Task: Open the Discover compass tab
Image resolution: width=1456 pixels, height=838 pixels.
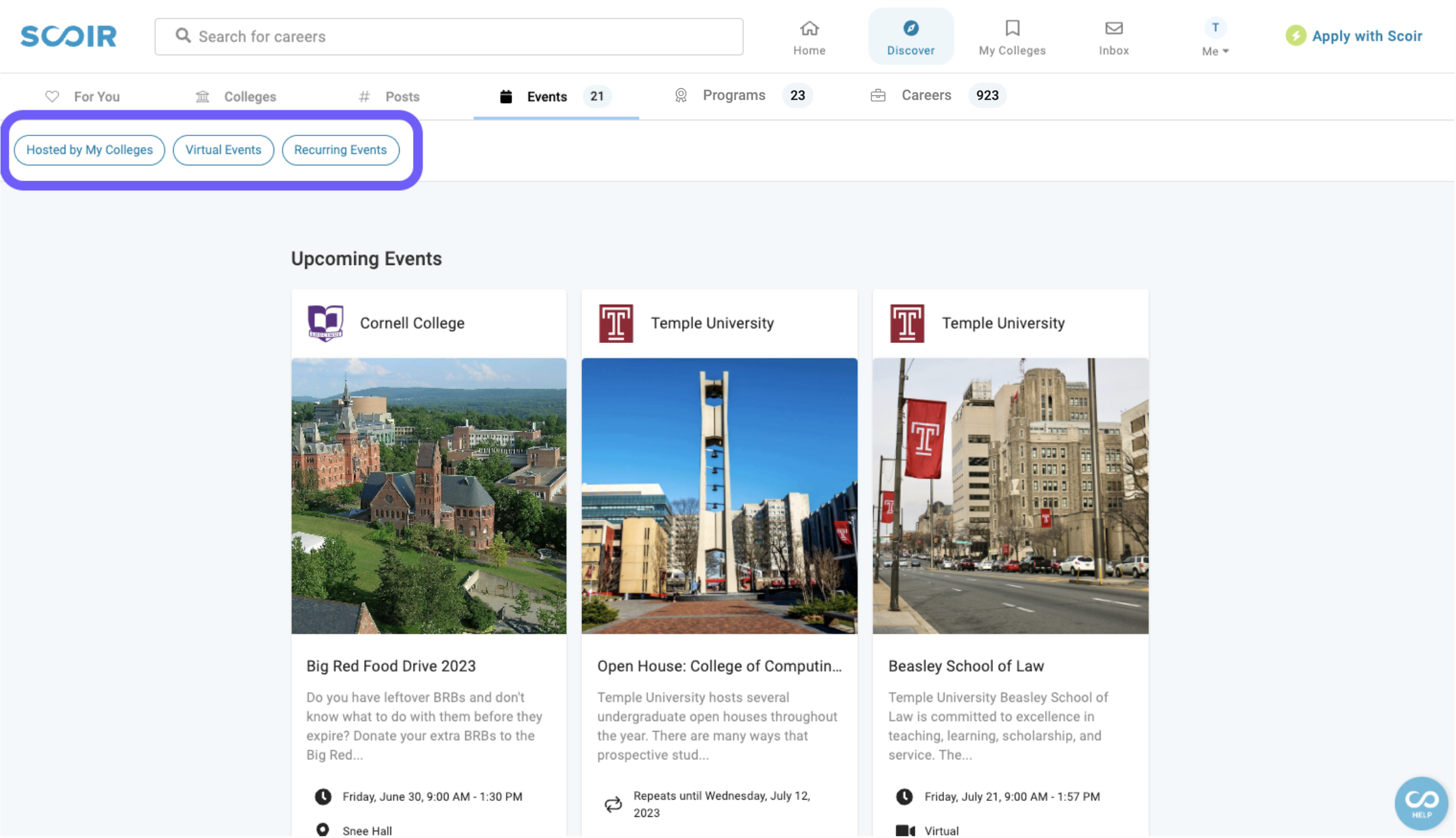Action: pos(910,37)
